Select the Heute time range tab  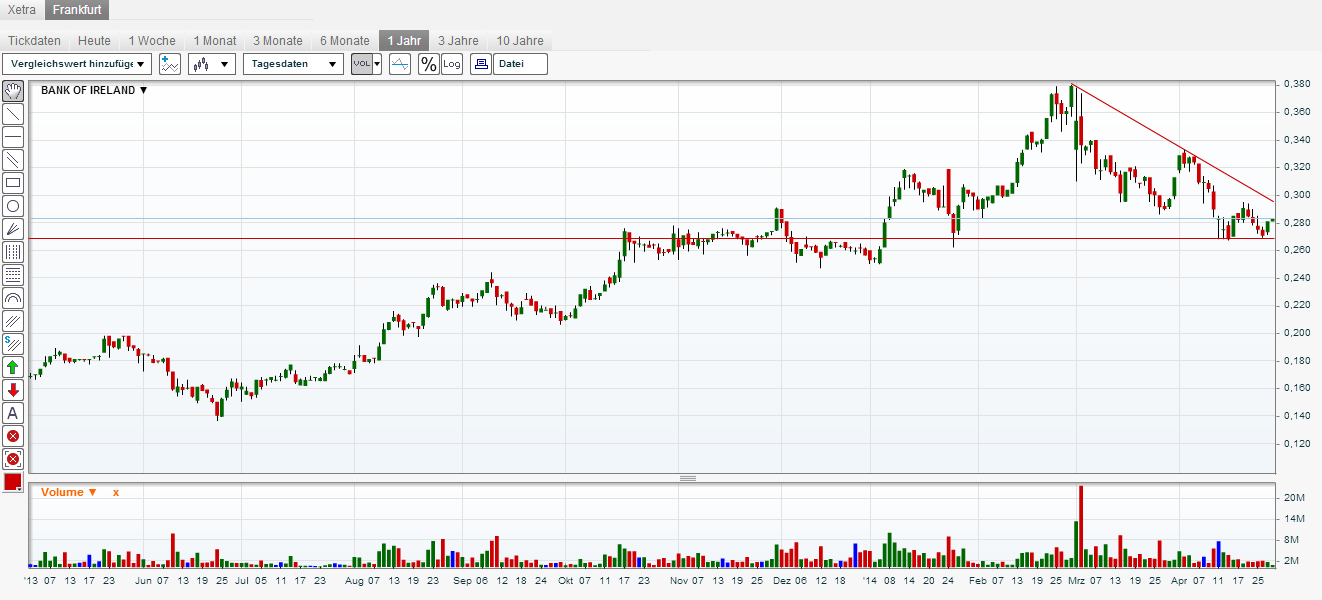(94, 41)
